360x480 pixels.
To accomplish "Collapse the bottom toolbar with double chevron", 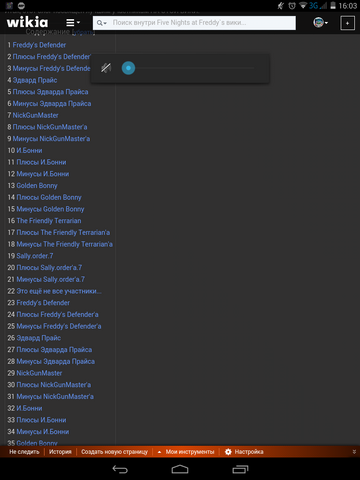I will [x=354, y=452].
